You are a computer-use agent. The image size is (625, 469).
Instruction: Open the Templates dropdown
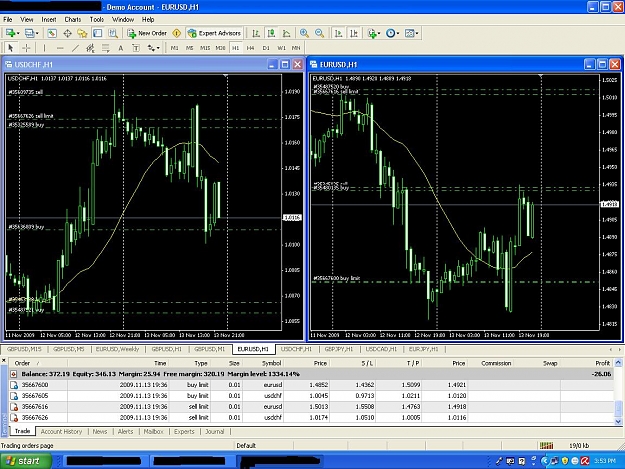pos(411,33)
